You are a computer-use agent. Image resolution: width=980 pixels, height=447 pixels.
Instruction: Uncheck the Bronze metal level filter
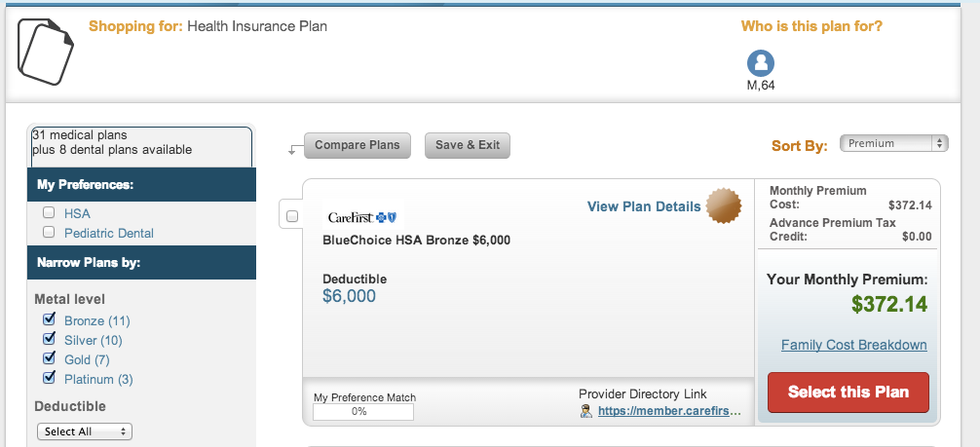point(49,320)
